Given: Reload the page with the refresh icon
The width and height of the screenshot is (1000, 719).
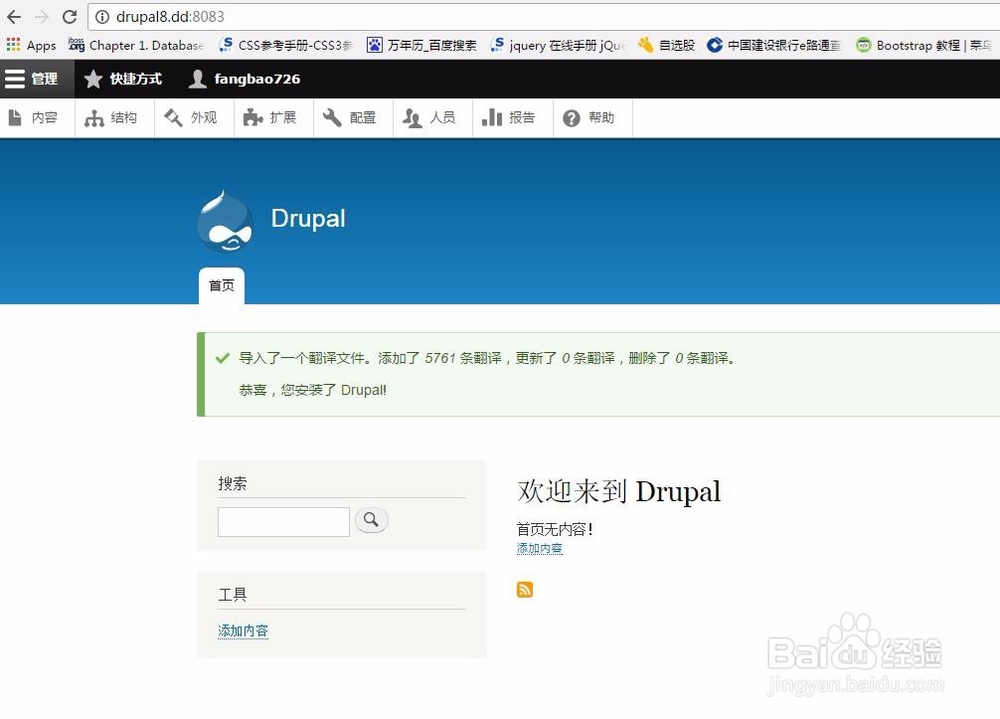Looking at the screenshot, I should click(x=70, y=17).
